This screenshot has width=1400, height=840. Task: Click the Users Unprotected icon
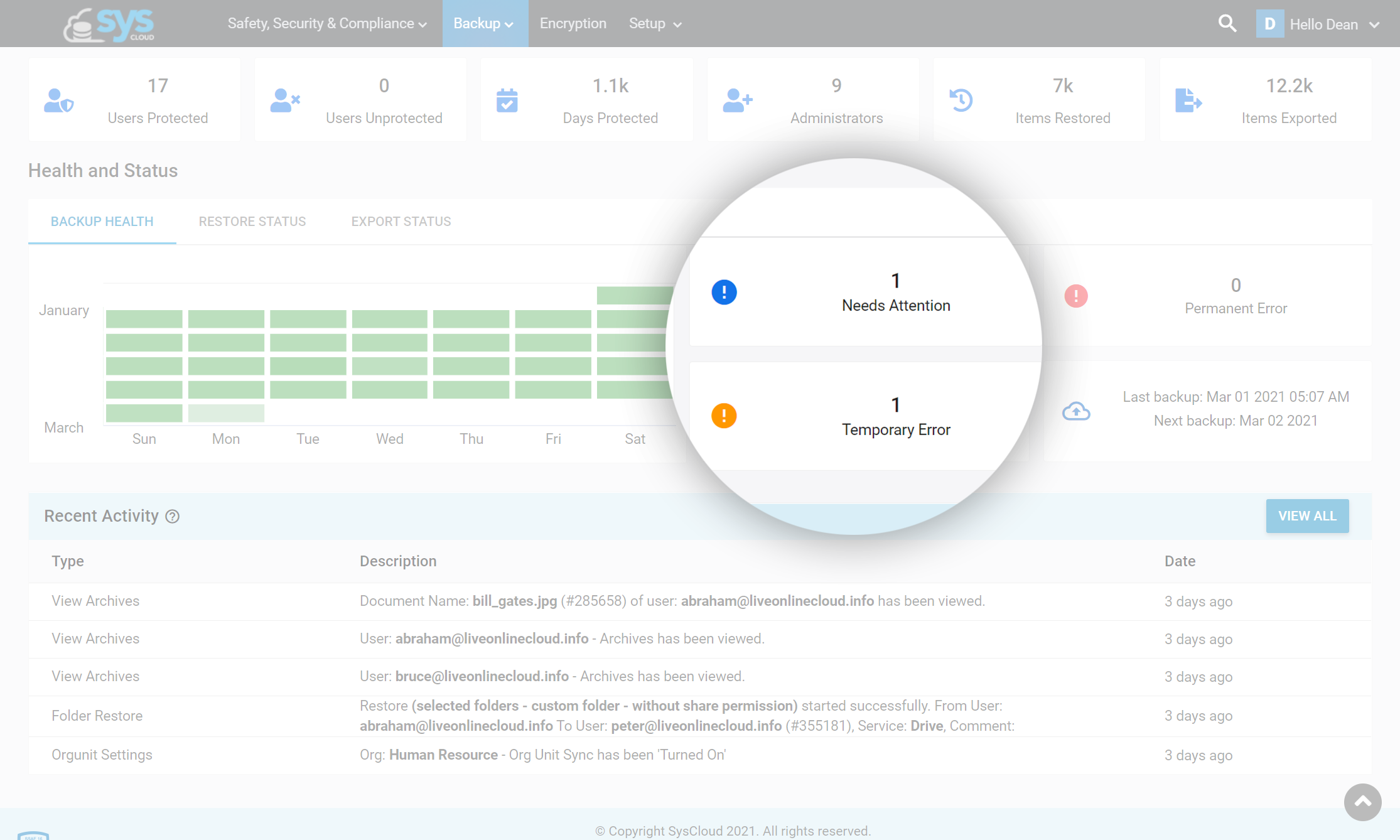point(285,100)
